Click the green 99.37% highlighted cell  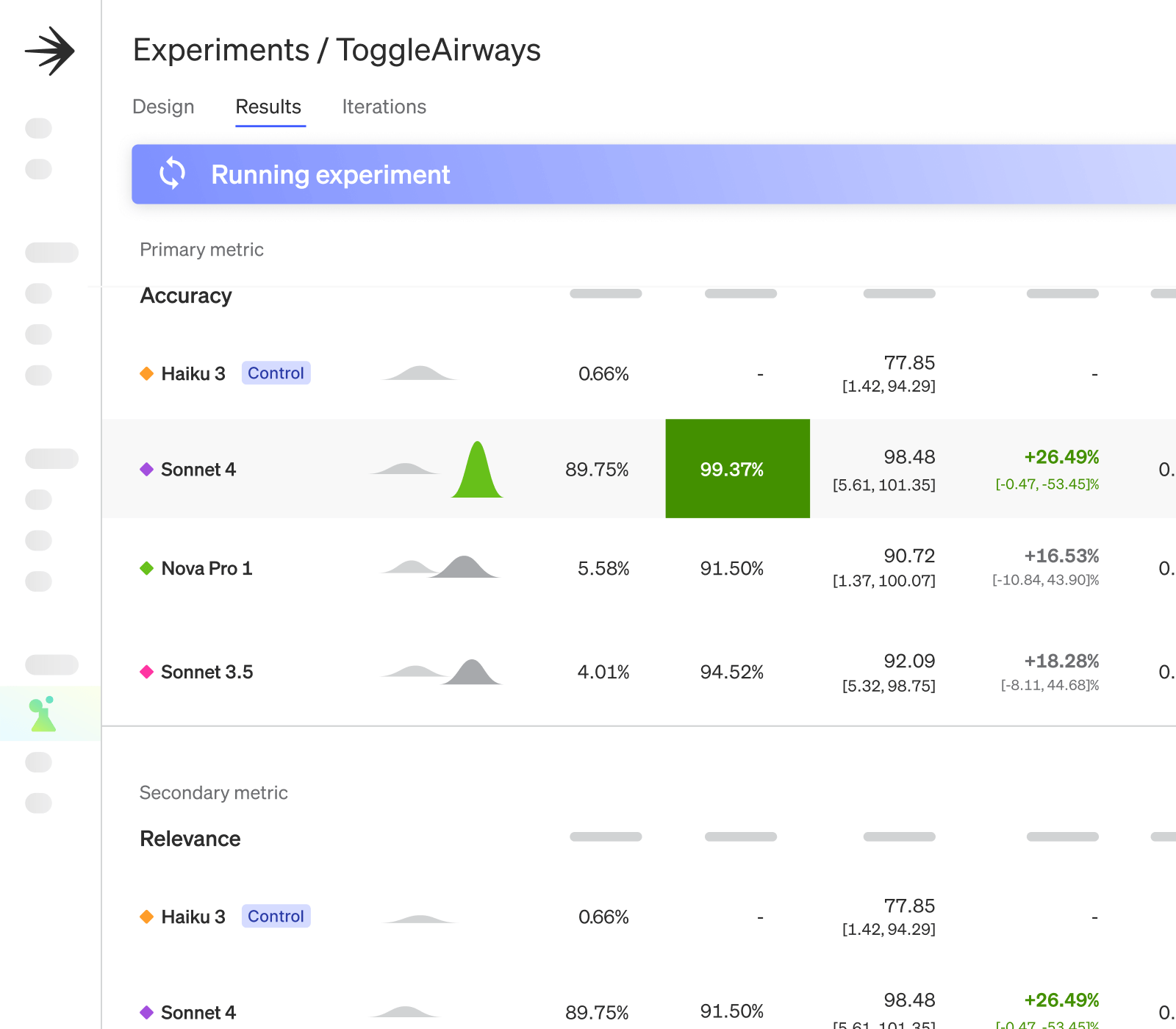pyautogui.click(x=737, y=469)
